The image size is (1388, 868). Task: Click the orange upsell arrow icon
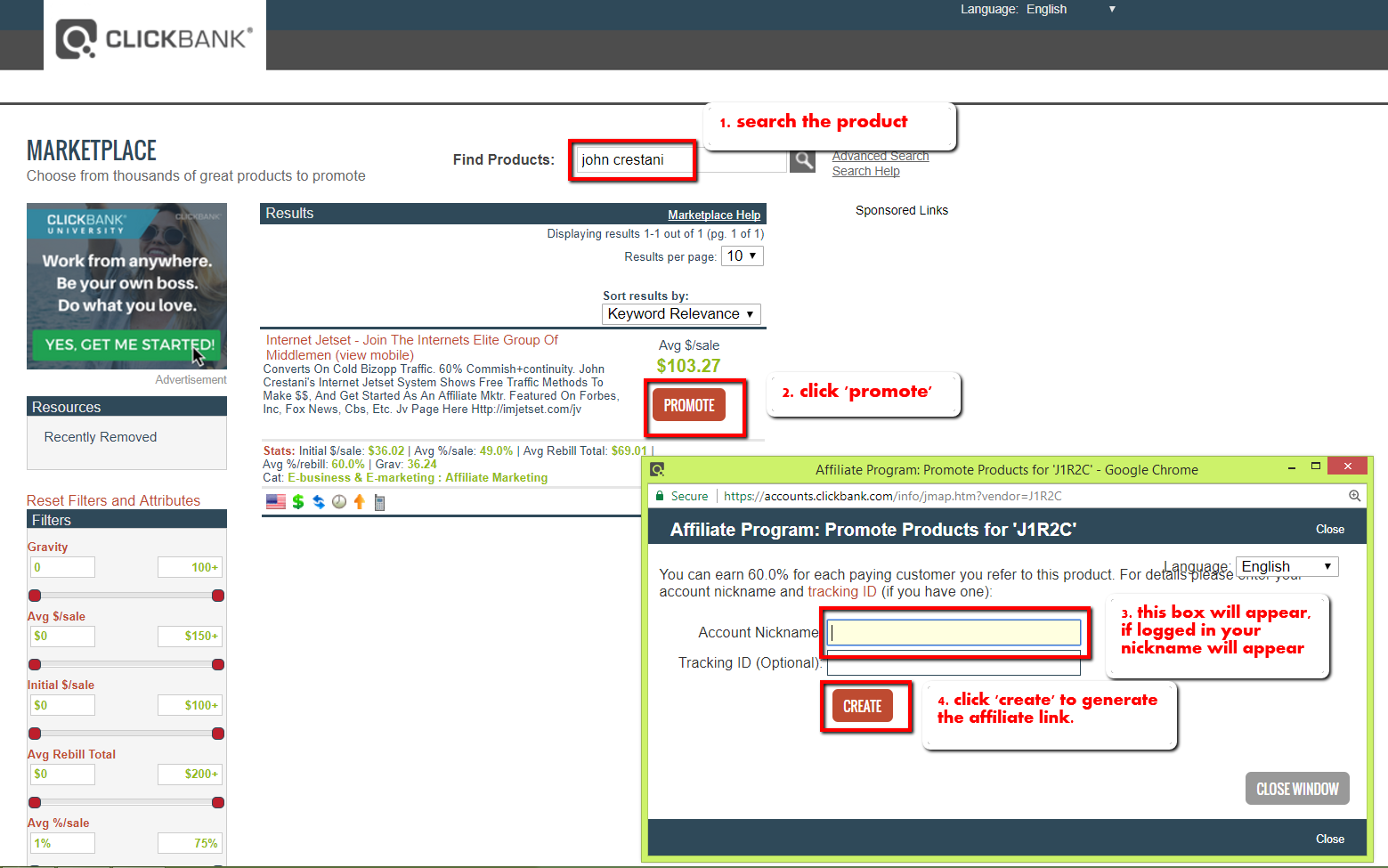[360, 502]
